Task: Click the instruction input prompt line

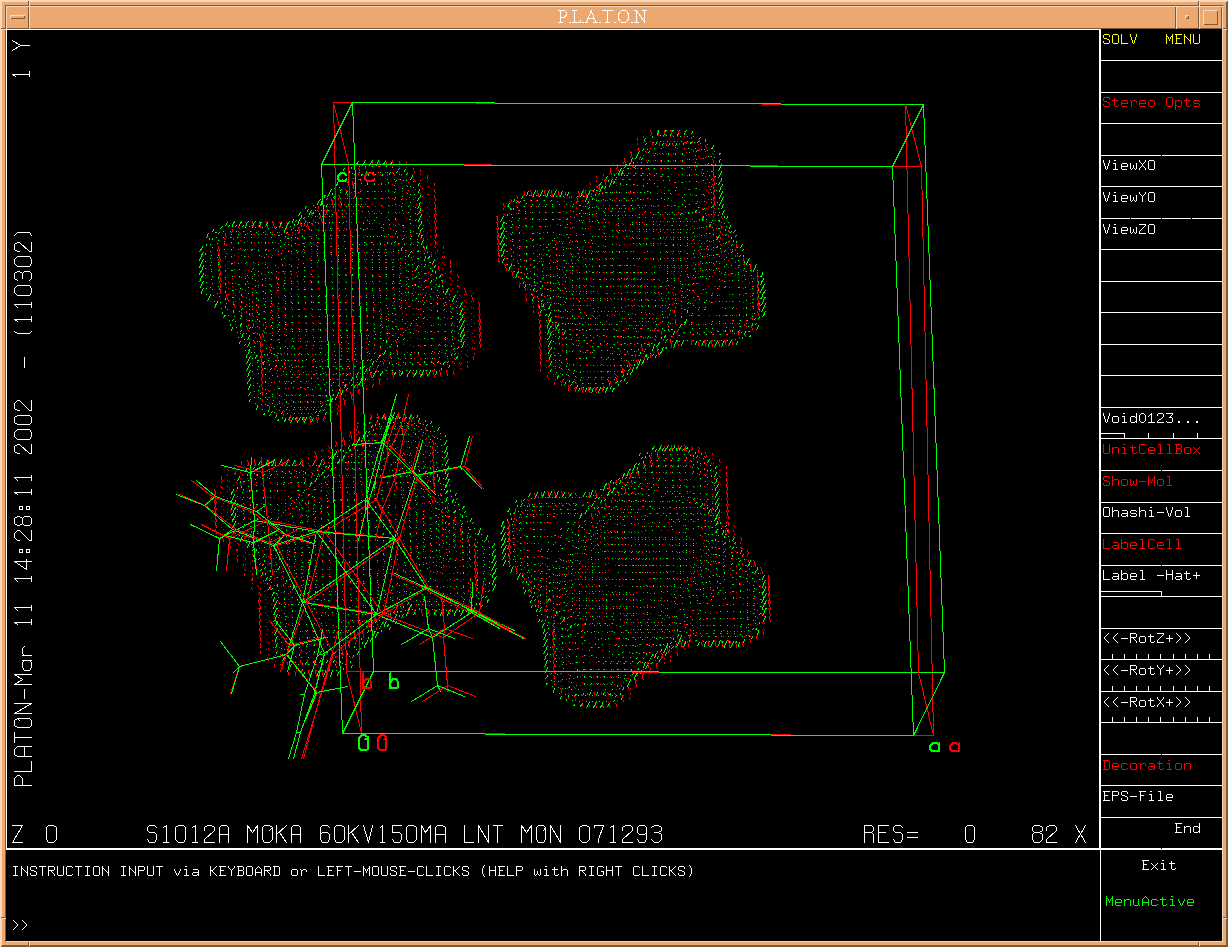Action: pos(550,924)
